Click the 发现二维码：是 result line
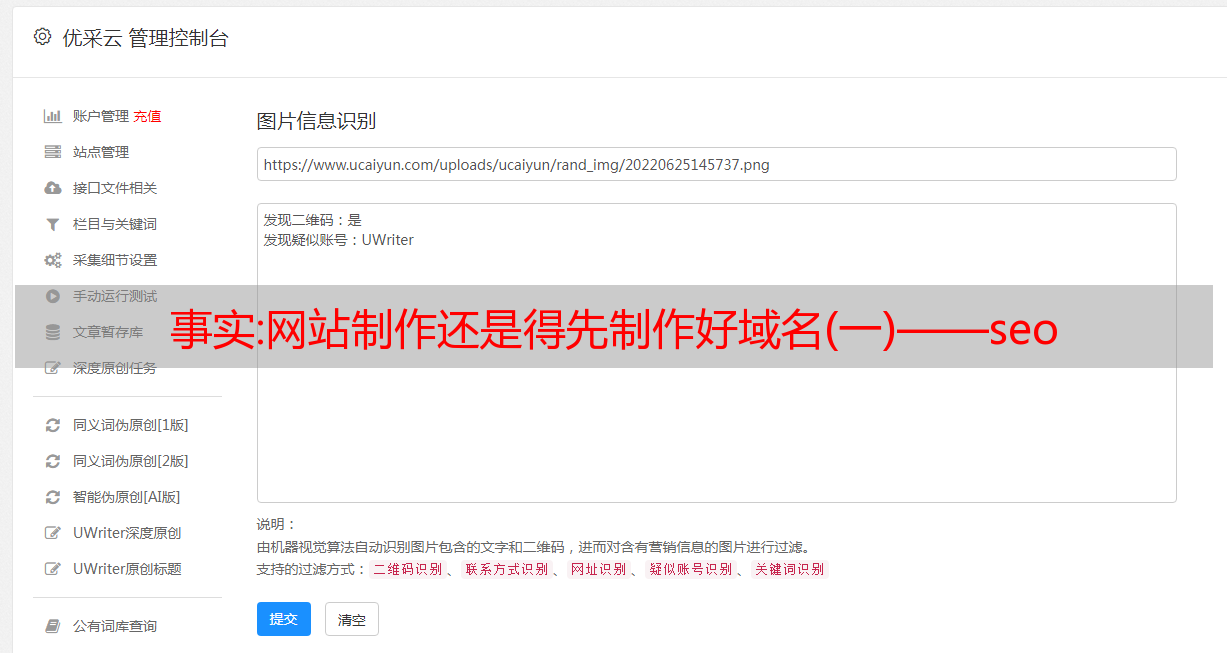The image size is (1227, 653). [313, 220]
